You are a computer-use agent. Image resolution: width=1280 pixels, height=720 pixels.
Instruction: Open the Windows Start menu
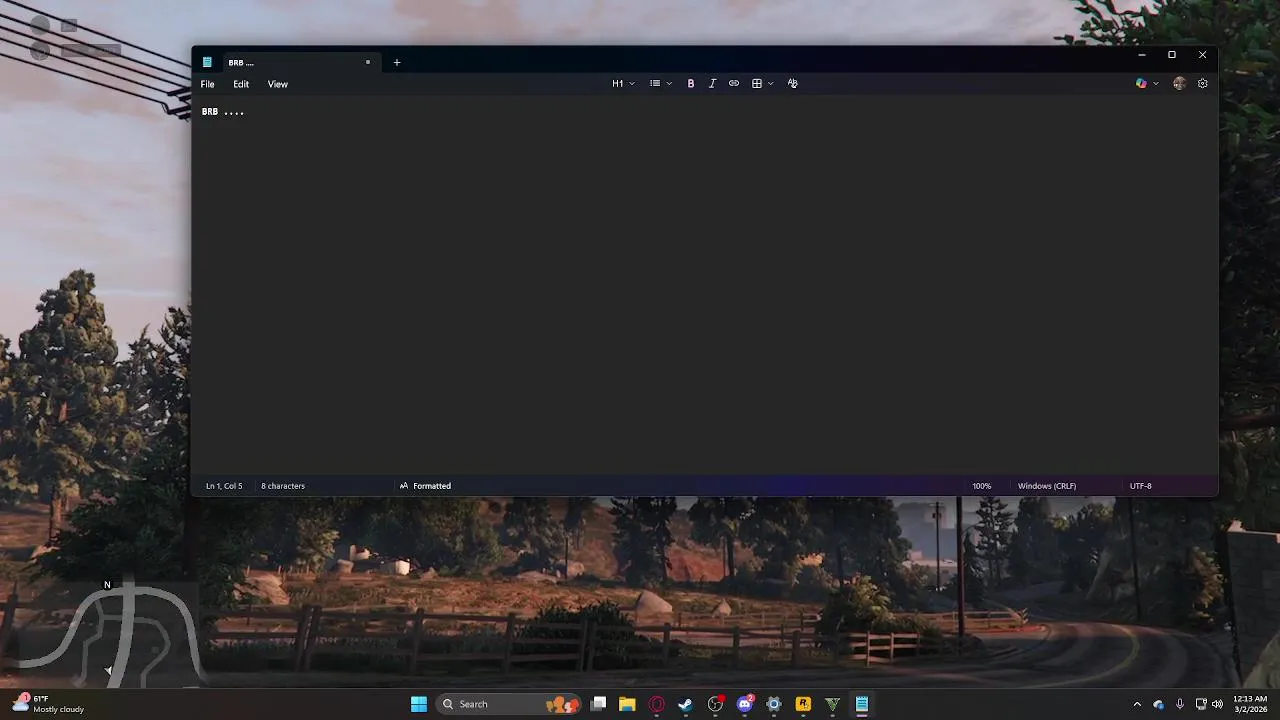[x=419, y=704]
